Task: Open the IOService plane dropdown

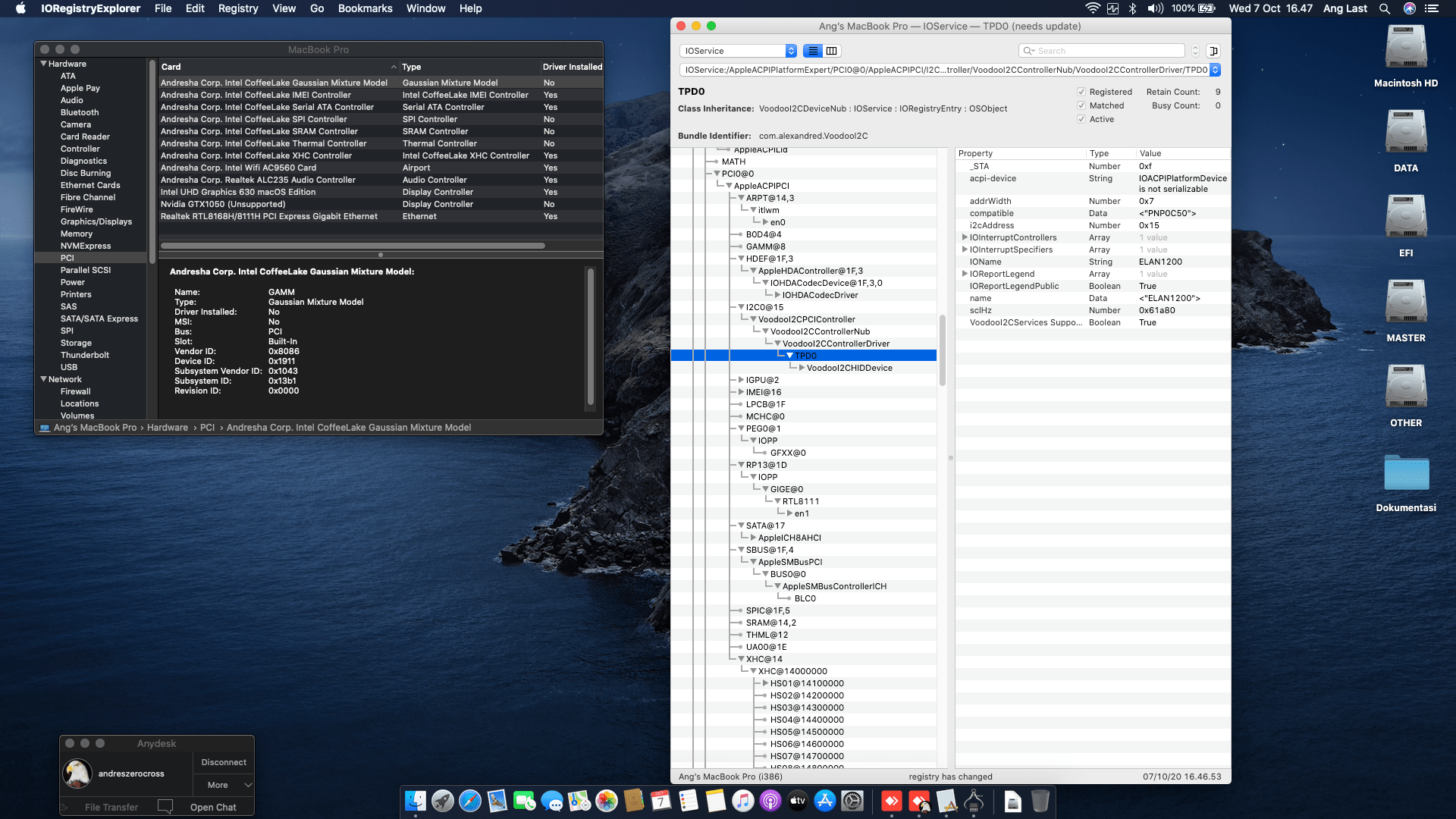Action: 738,51
